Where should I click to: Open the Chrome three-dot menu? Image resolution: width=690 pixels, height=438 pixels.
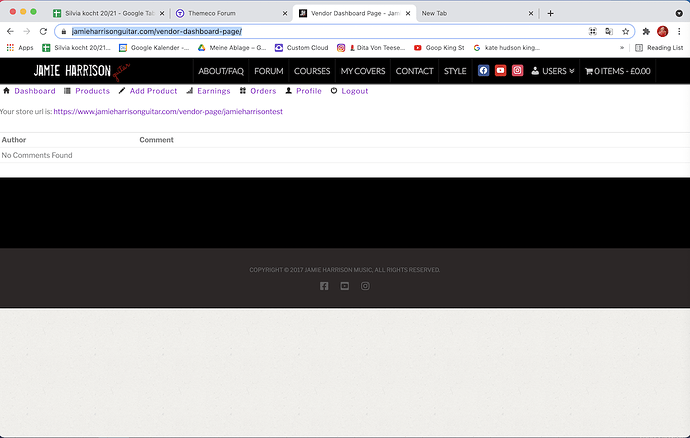[x=679, y=31]
